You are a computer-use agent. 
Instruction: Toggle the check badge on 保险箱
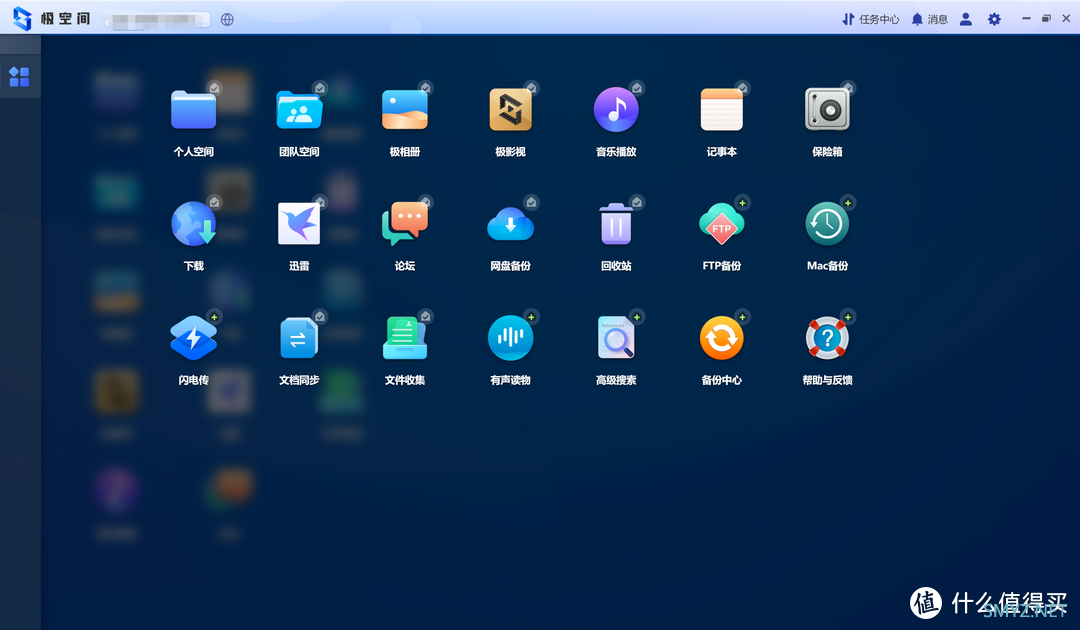(848, 87)
